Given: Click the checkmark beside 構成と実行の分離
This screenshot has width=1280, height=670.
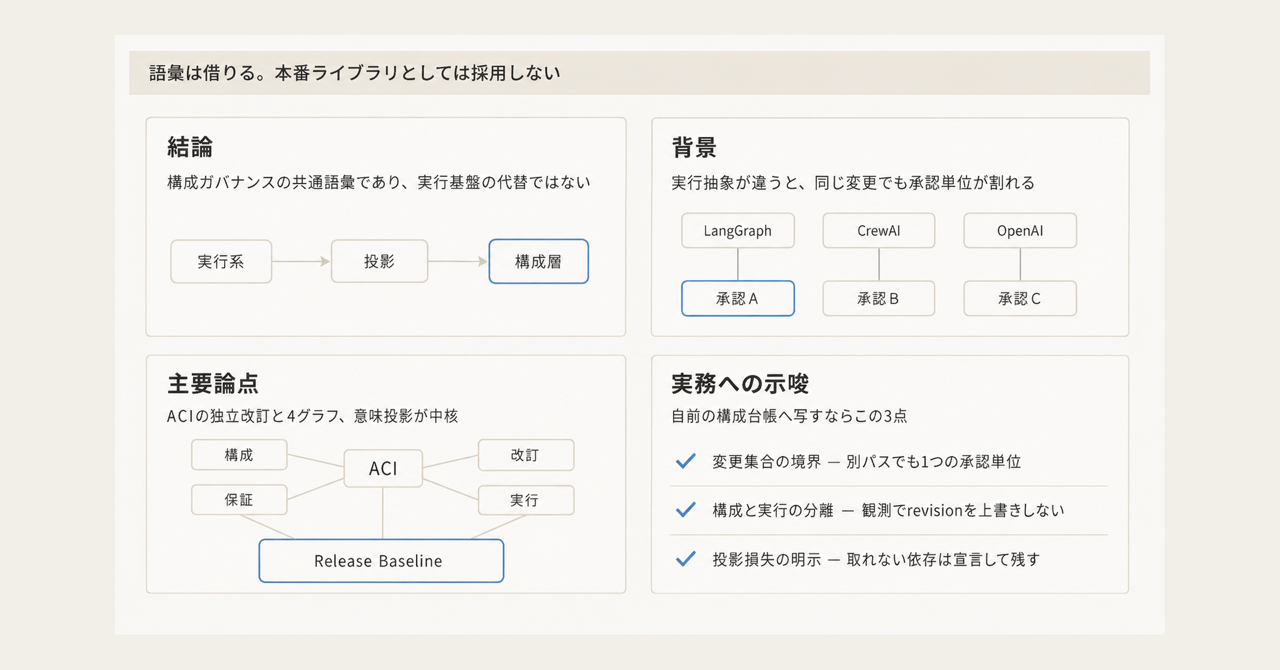Looking at the screenshot, I should click(x=686, y=510).
